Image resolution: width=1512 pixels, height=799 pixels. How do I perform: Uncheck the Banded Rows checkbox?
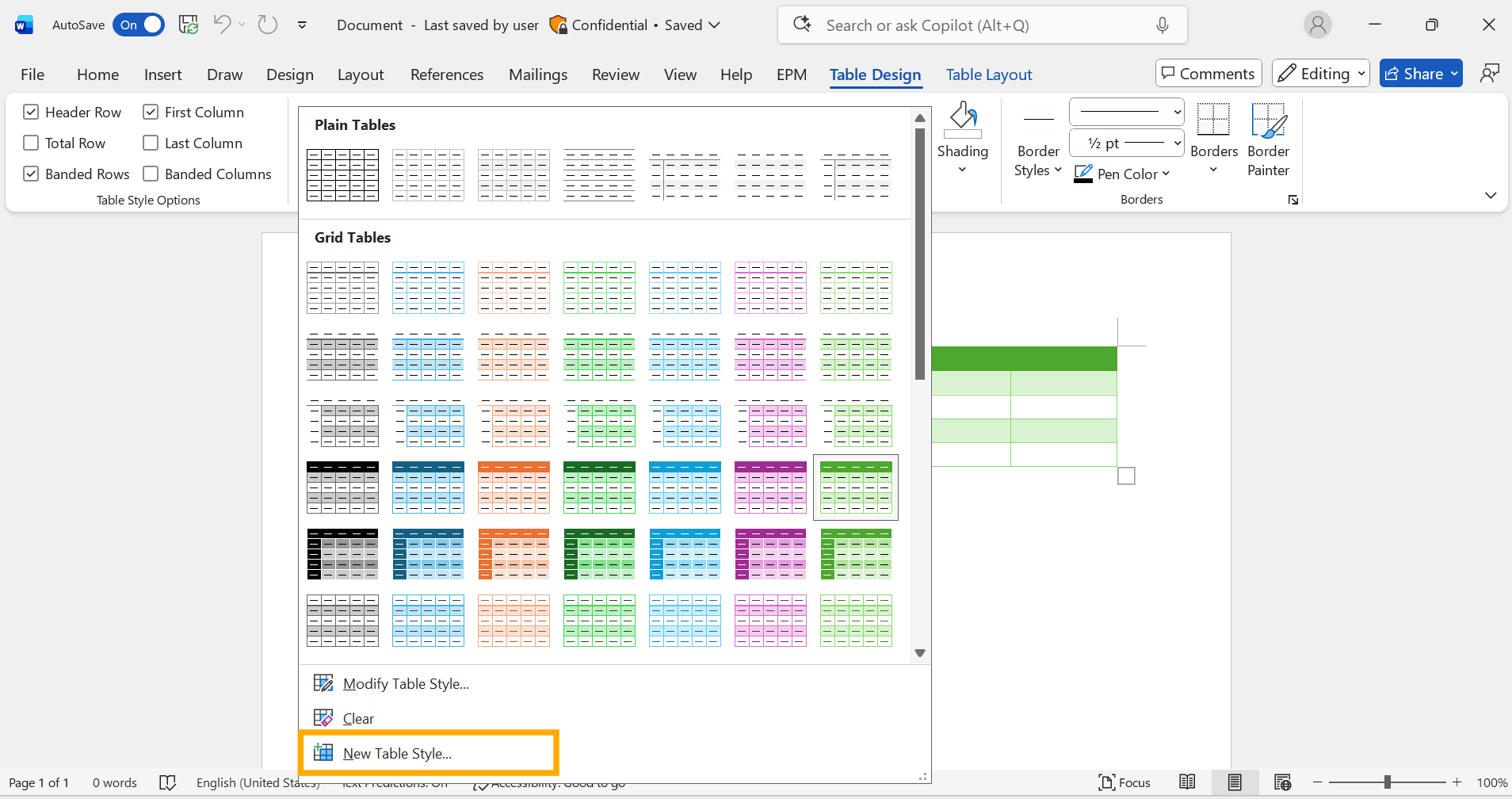[31, 174]
